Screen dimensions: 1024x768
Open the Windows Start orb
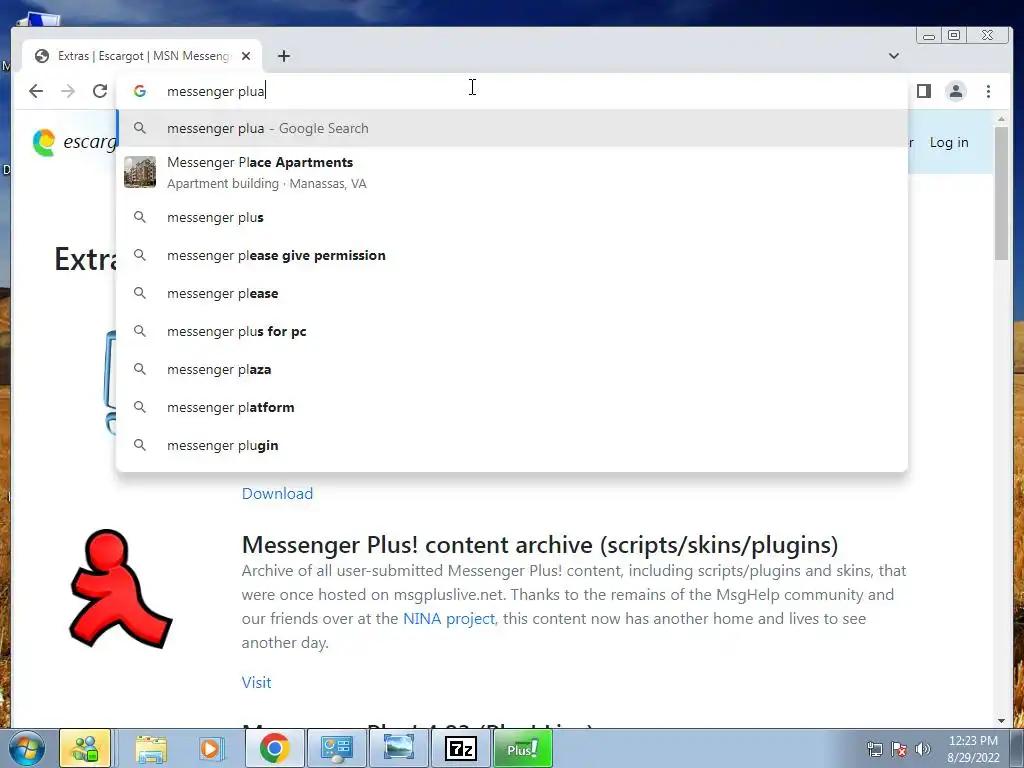(26, 748)
